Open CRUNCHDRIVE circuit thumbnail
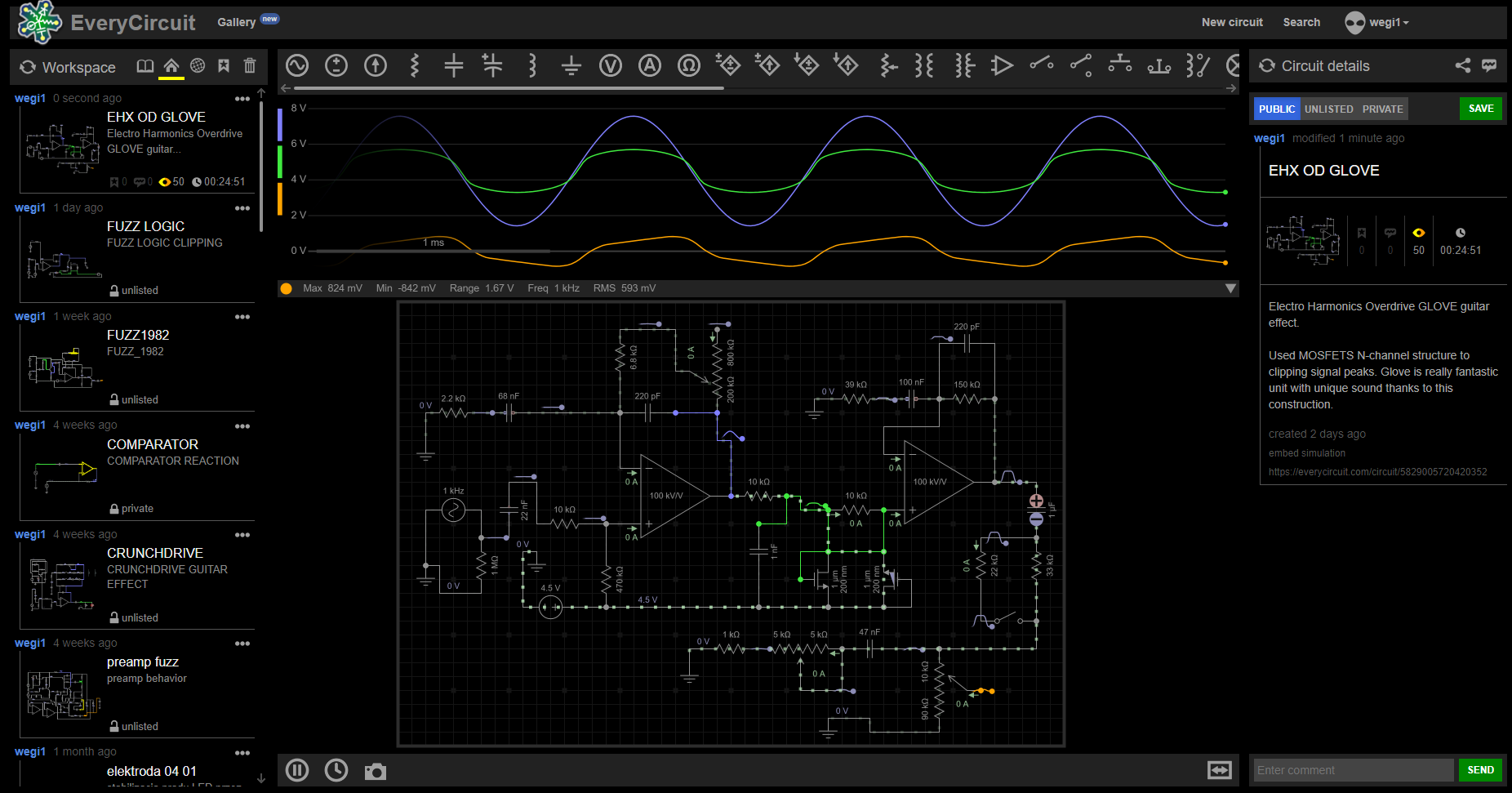 point(63,583)
